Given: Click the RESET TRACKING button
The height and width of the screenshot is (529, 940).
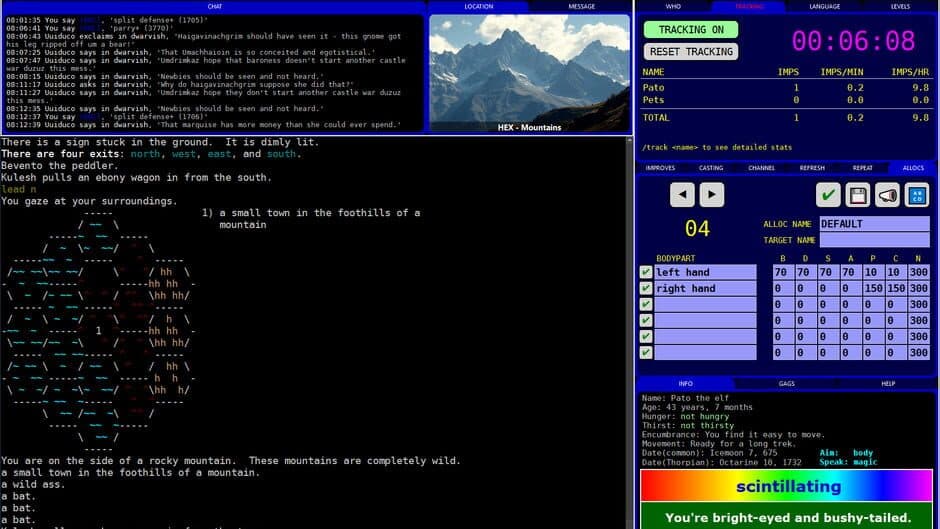Looking at the screenshot, I should pyautogui.click(x=691, y=52).
